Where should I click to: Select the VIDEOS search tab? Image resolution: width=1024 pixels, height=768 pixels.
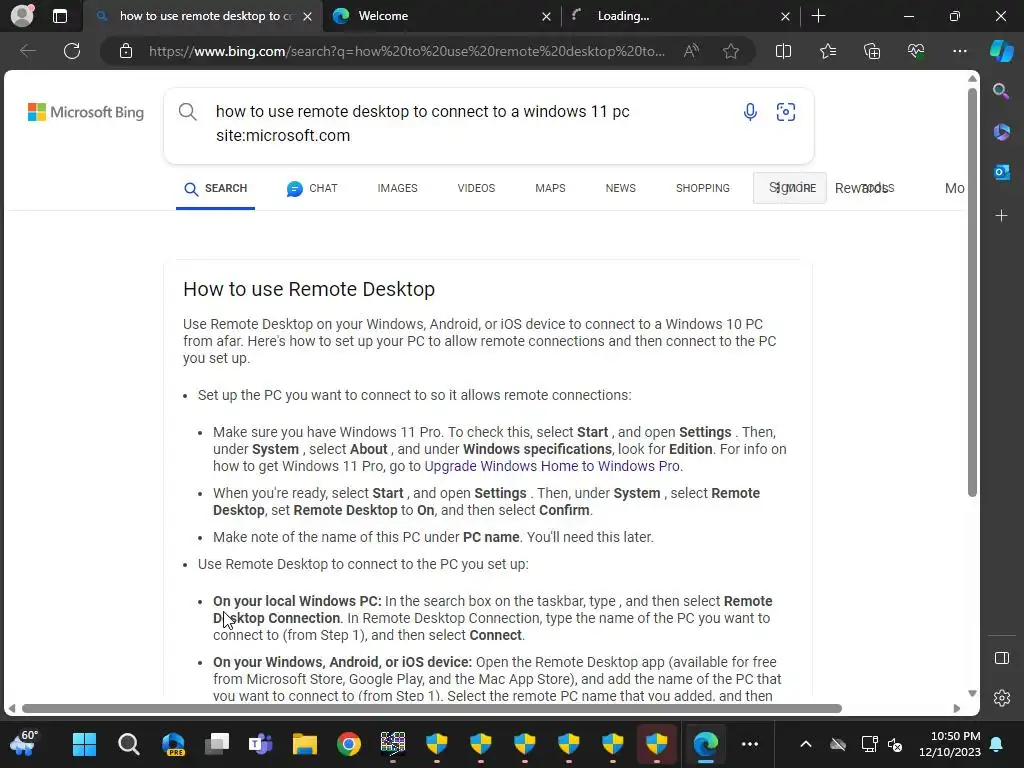(x=476, y=188)
